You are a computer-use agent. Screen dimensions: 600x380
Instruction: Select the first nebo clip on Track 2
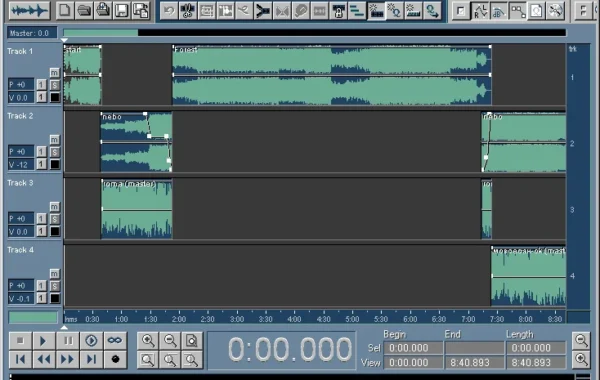coord(136,142)
